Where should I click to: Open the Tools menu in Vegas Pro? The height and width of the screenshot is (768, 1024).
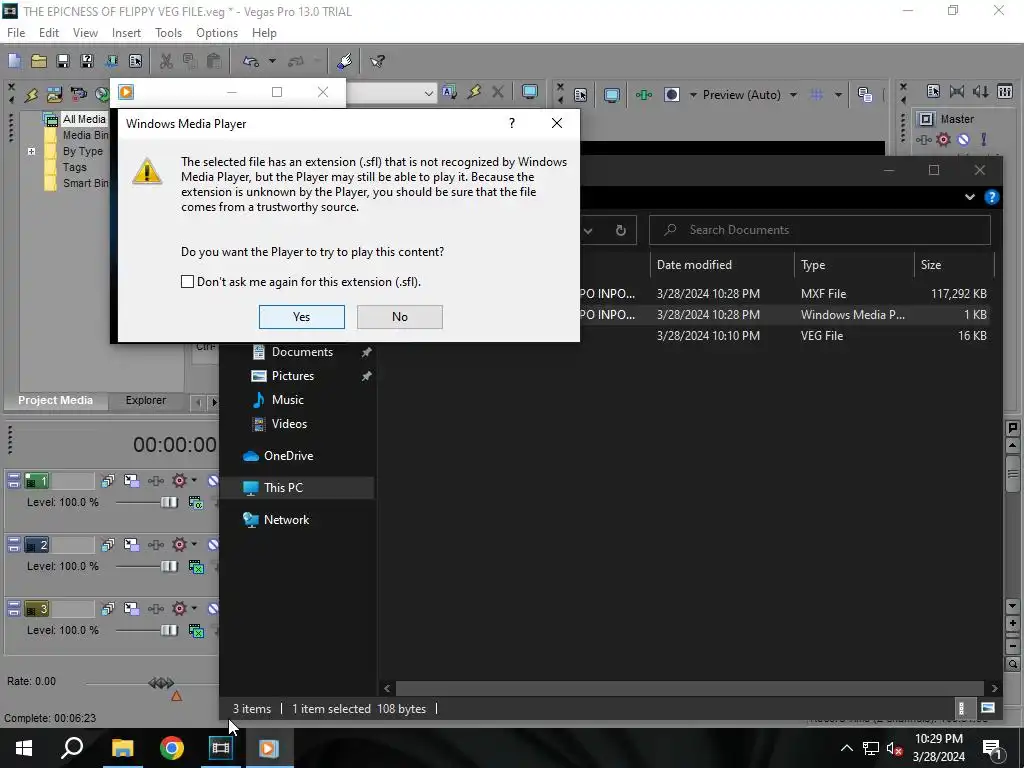(168, 33)
